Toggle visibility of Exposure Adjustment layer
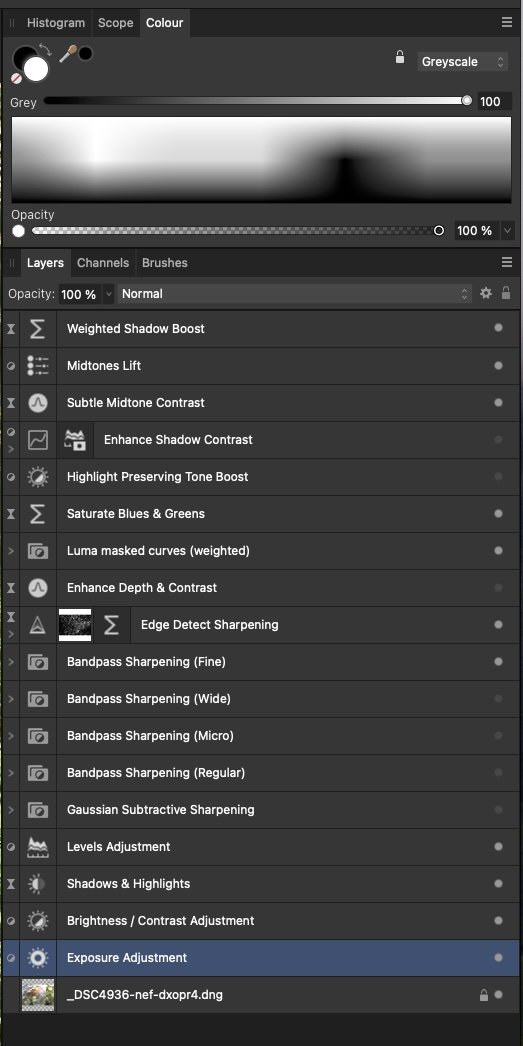 (x=498, y=957)
